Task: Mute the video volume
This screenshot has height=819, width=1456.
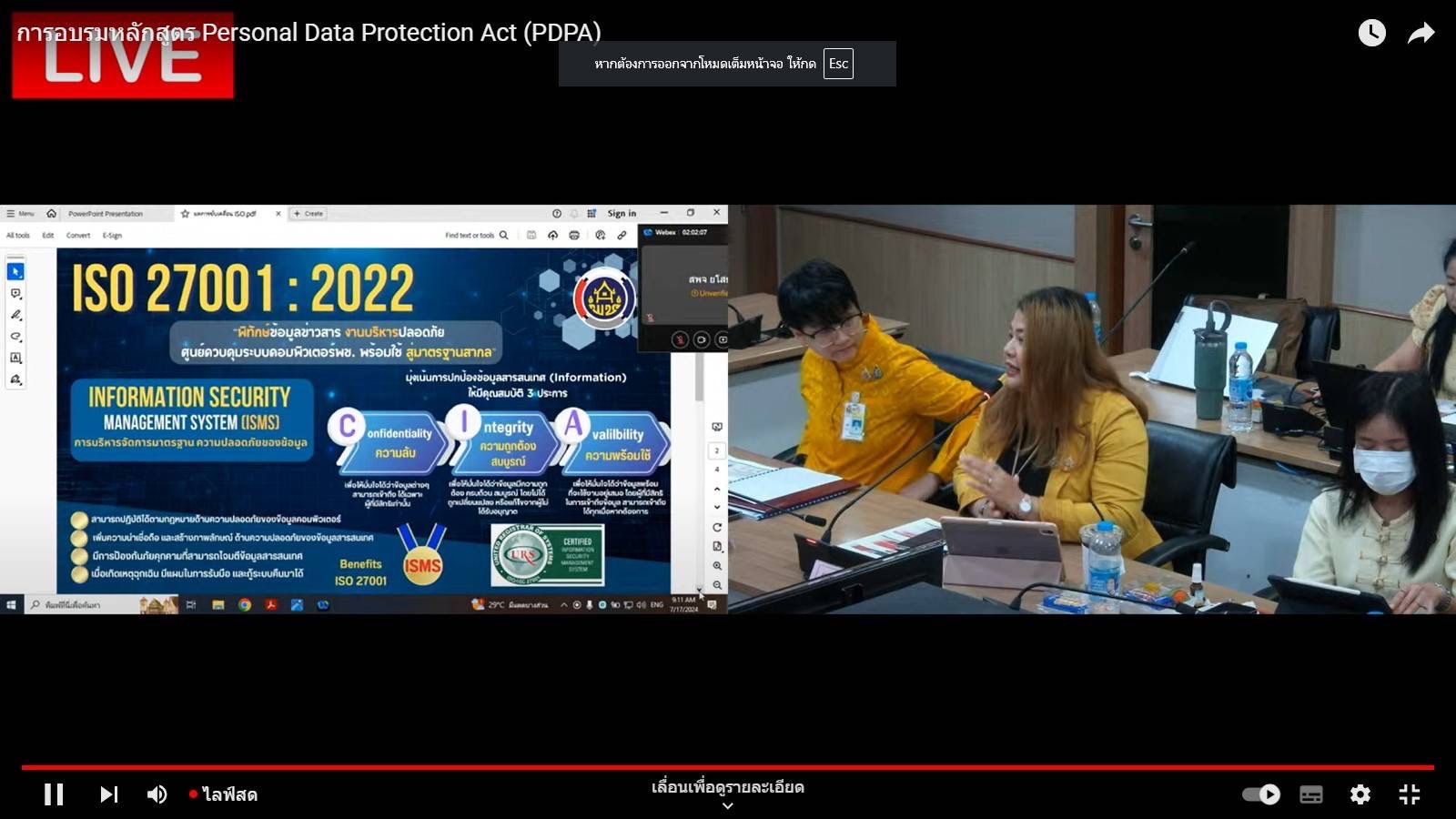Action: coord(157,794)
